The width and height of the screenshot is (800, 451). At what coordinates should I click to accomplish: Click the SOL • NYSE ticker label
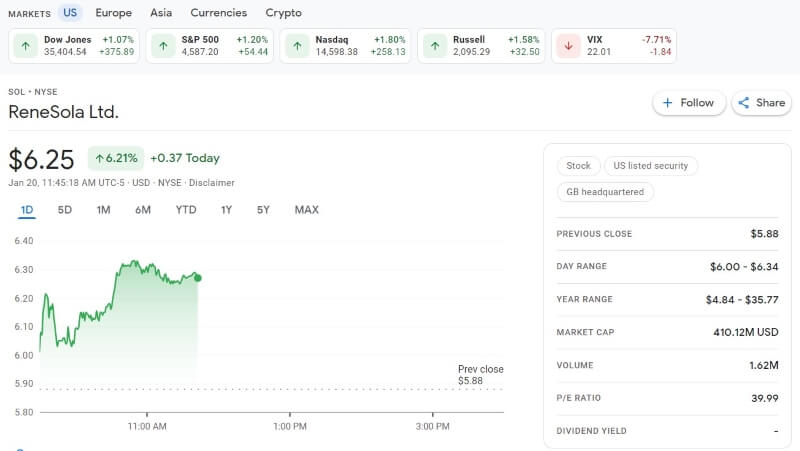tap(33, 92)
